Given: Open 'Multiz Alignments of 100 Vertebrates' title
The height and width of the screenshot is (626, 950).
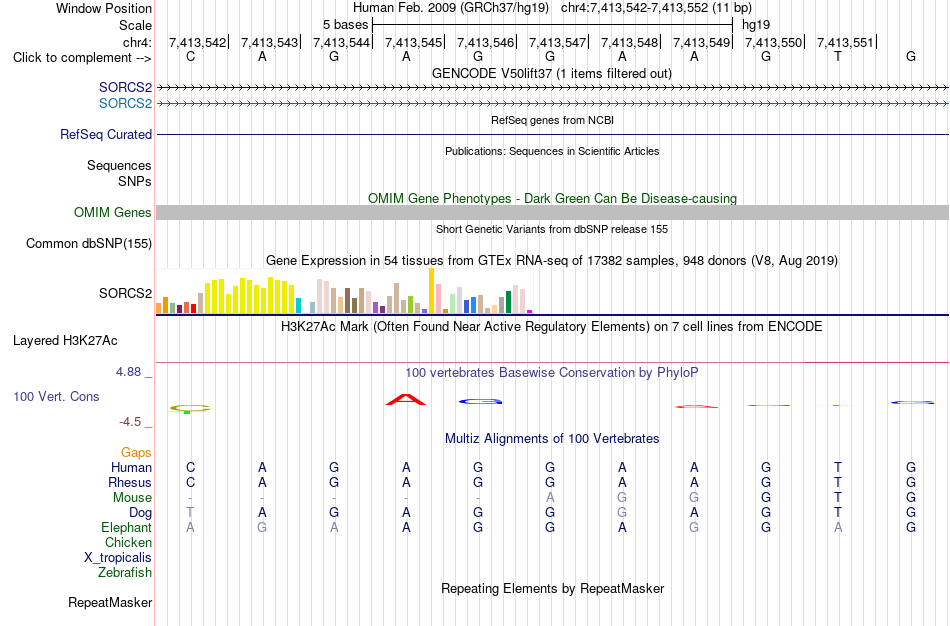Looking at the screenshot, I should (x=552, y=438).
